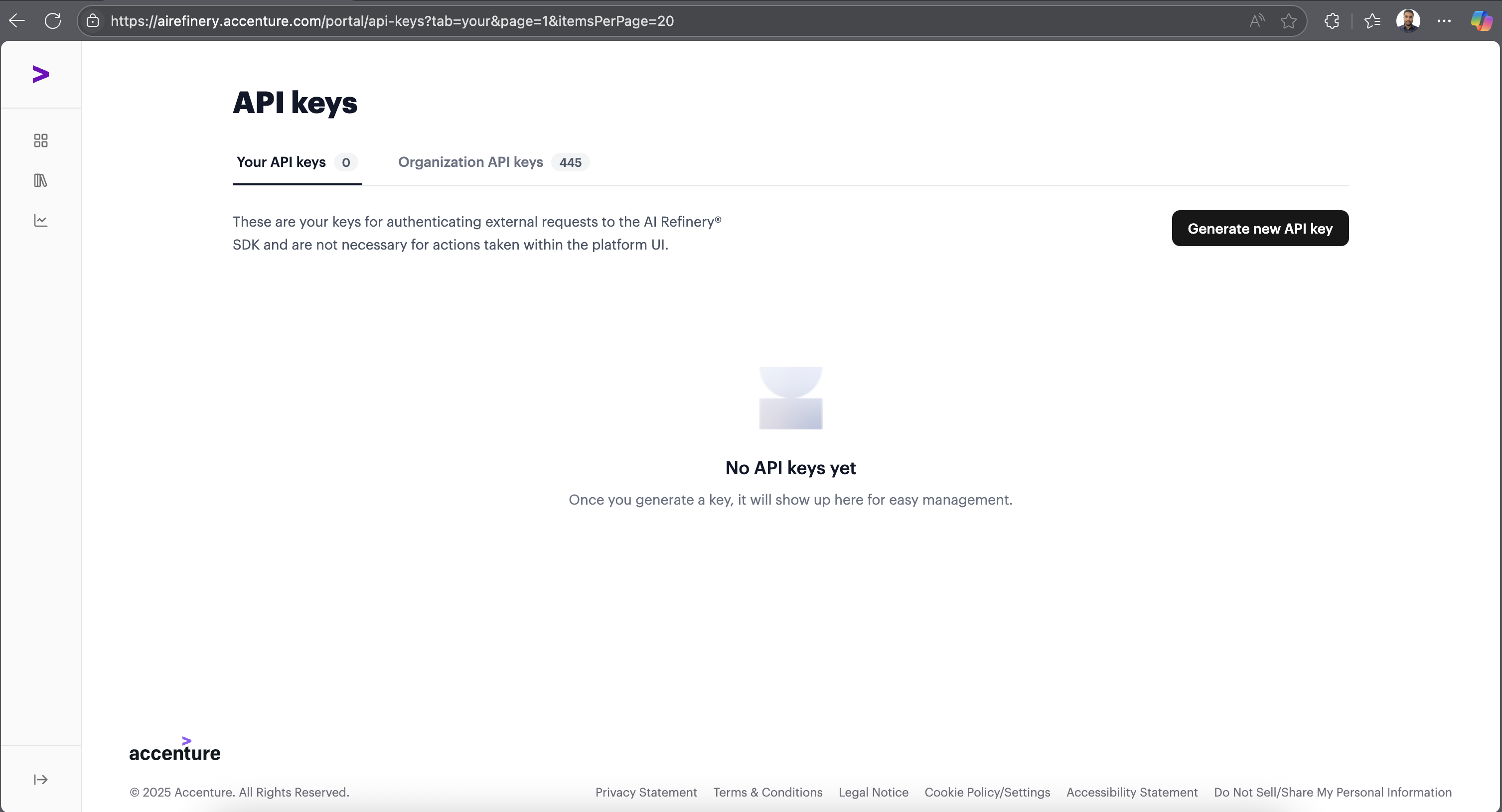This screenshot has width=1502, height=812.
Task: Open the Privacy Statement link
Action: (646, 792)
